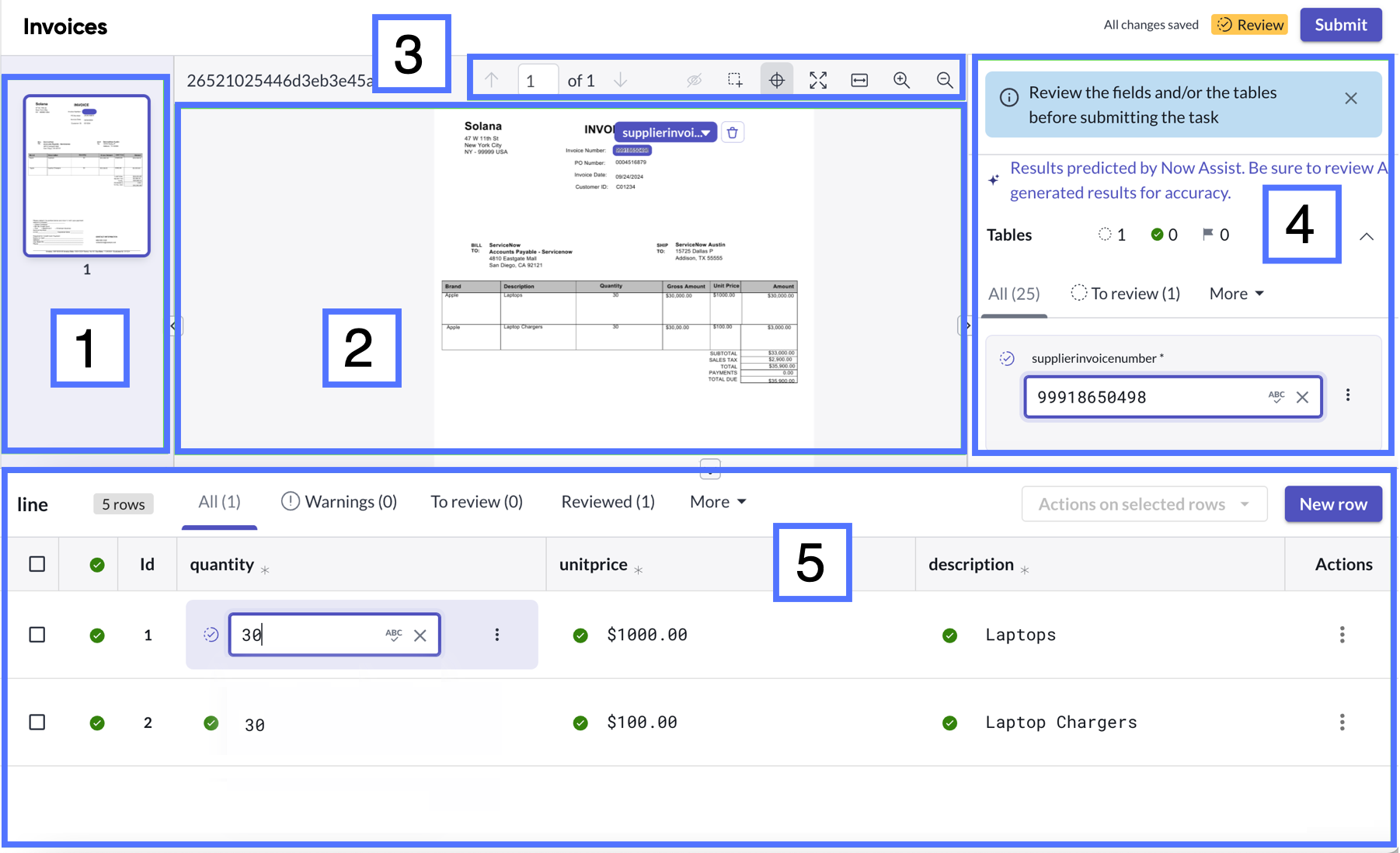Click the quantity input field in row 1
1400x853 pixels.
335,635
